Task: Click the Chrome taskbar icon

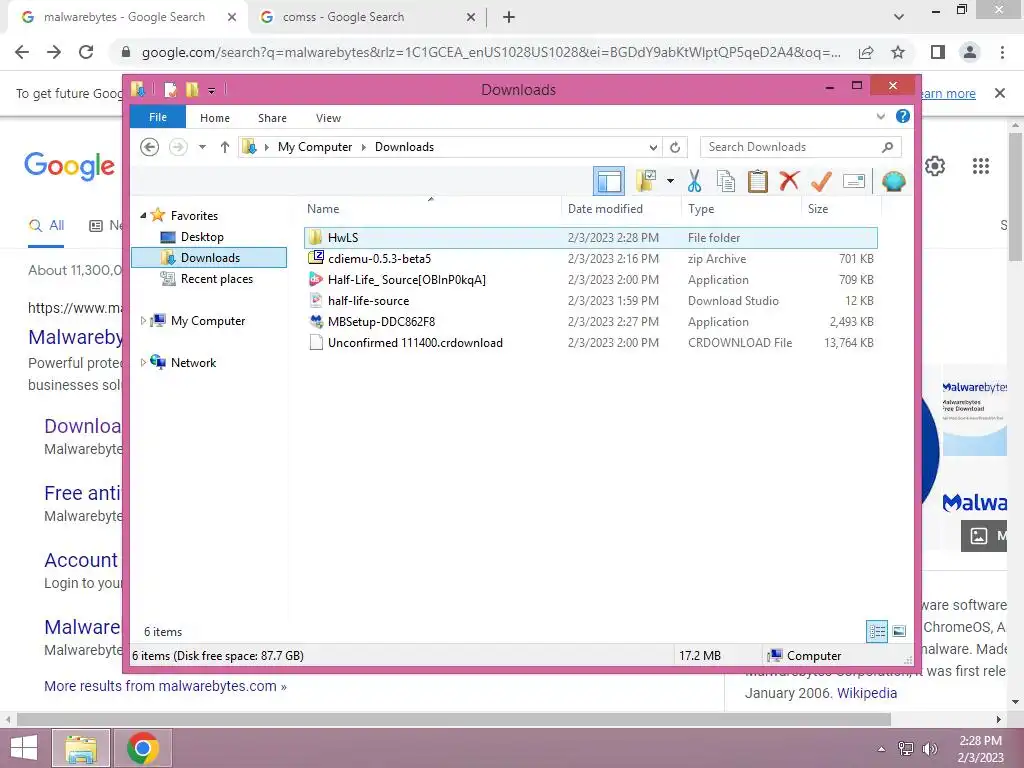Action: (x=143, y=748)
